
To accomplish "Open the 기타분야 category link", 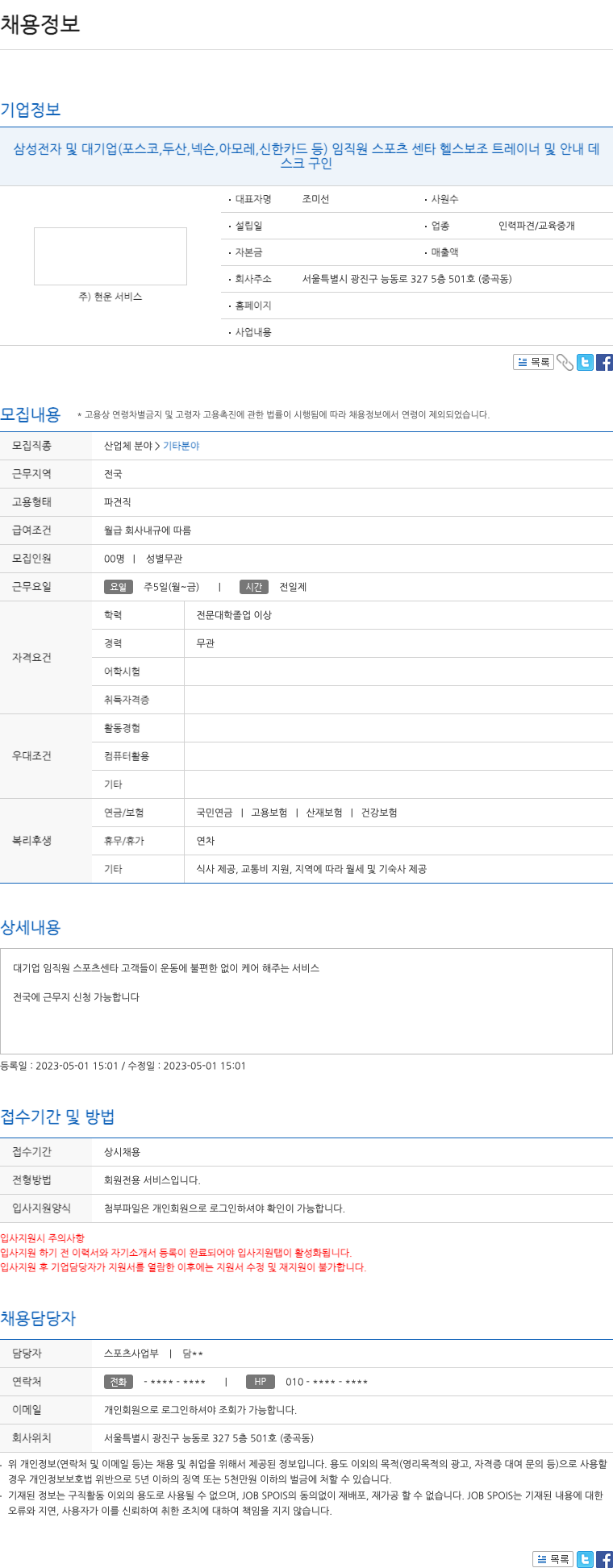I will 181,446.
